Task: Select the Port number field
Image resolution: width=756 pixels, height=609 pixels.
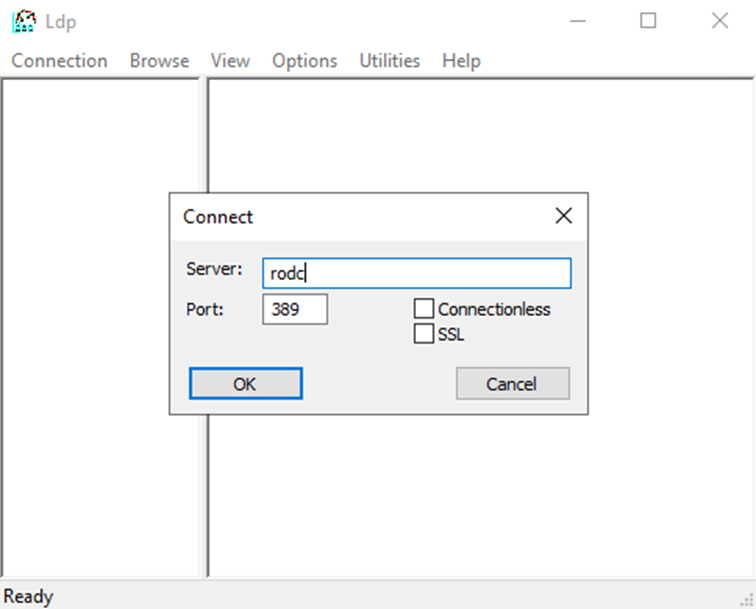Action: [295, 310]
